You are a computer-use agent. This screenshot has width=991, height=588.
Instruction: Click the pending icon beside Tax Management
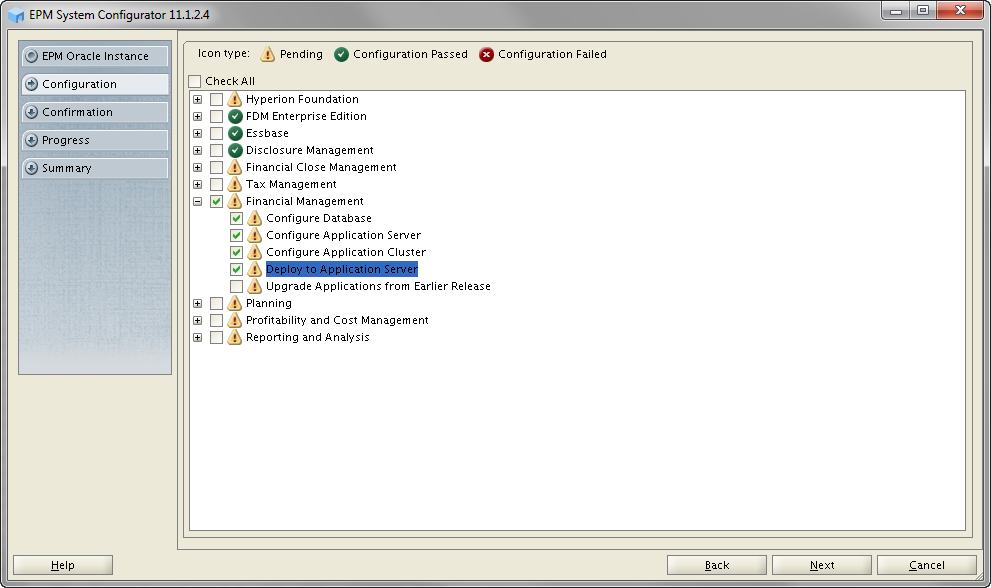235,184
